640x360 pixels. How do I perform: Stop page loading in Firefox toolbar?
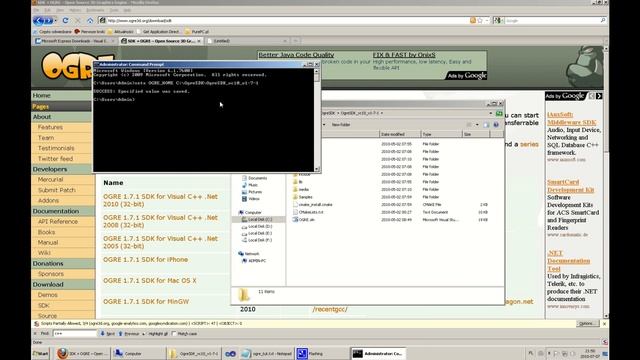[x=78, y=20]
